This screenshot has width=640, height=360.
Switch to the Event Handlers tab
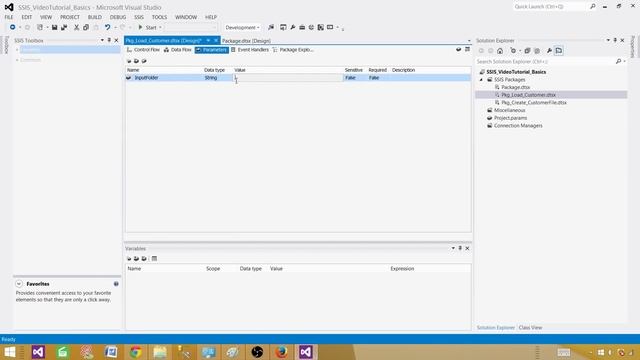click(249, 50)
